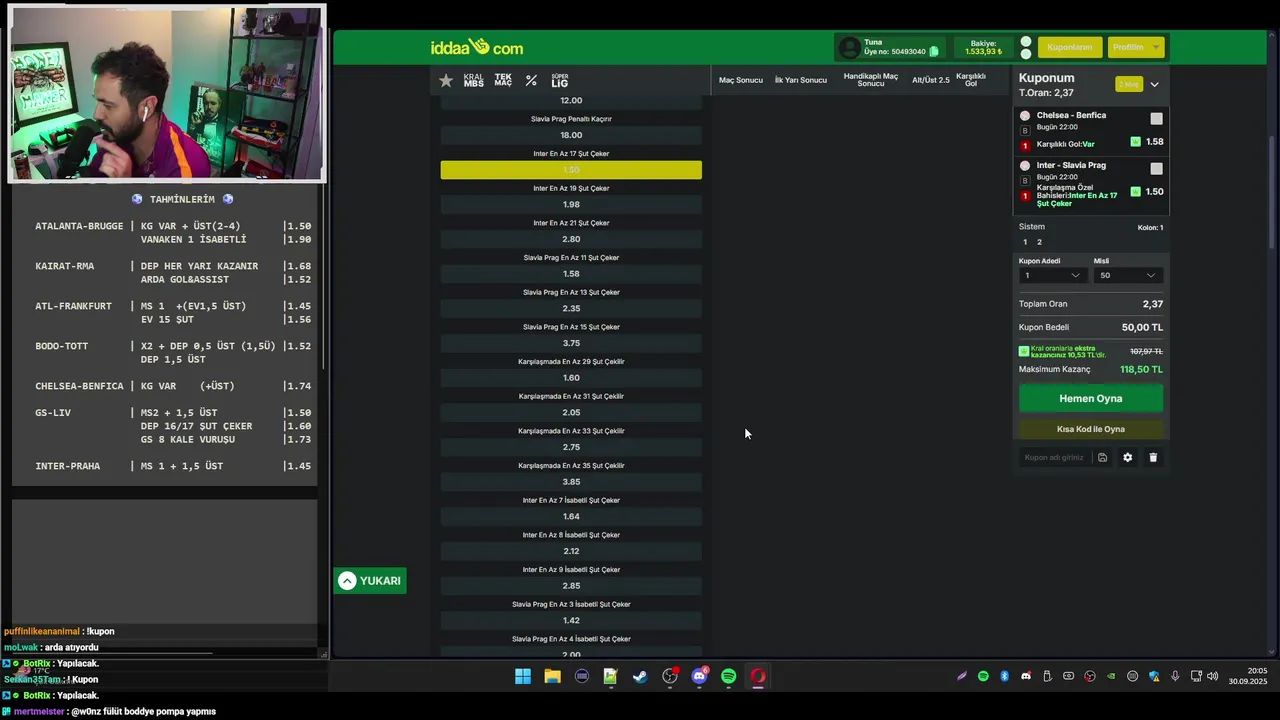Pick Slavia Prag Penaltı Kaçırır odds 18.00

[571, 135]
